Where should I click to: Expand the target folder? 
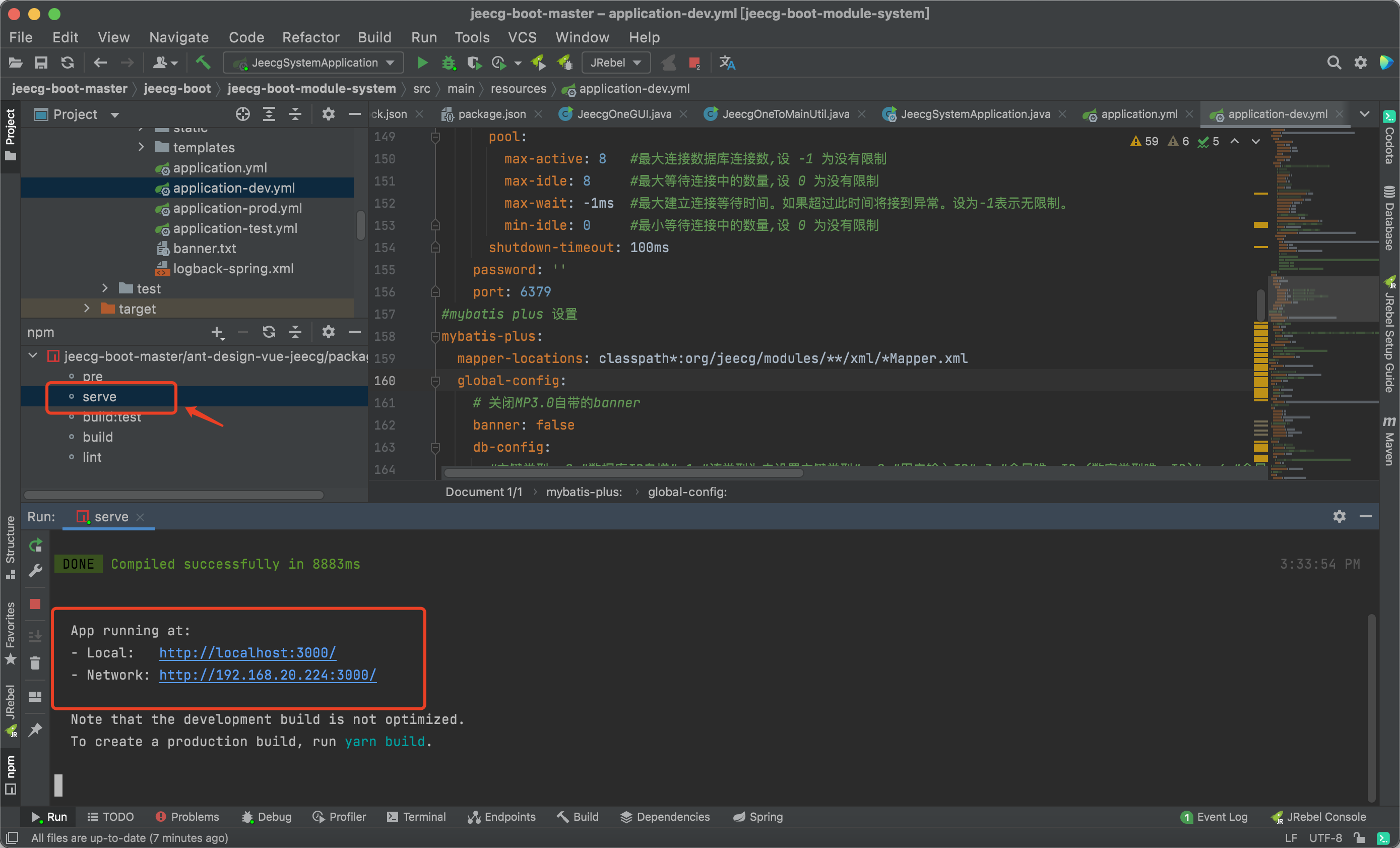pyautogui.click(x=86, y=309)
